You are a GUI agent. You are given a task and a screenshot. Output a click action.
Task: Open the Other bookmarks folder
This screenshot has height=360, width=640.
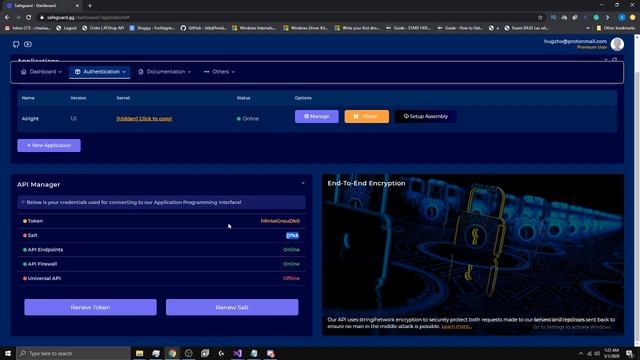[616, 28]
